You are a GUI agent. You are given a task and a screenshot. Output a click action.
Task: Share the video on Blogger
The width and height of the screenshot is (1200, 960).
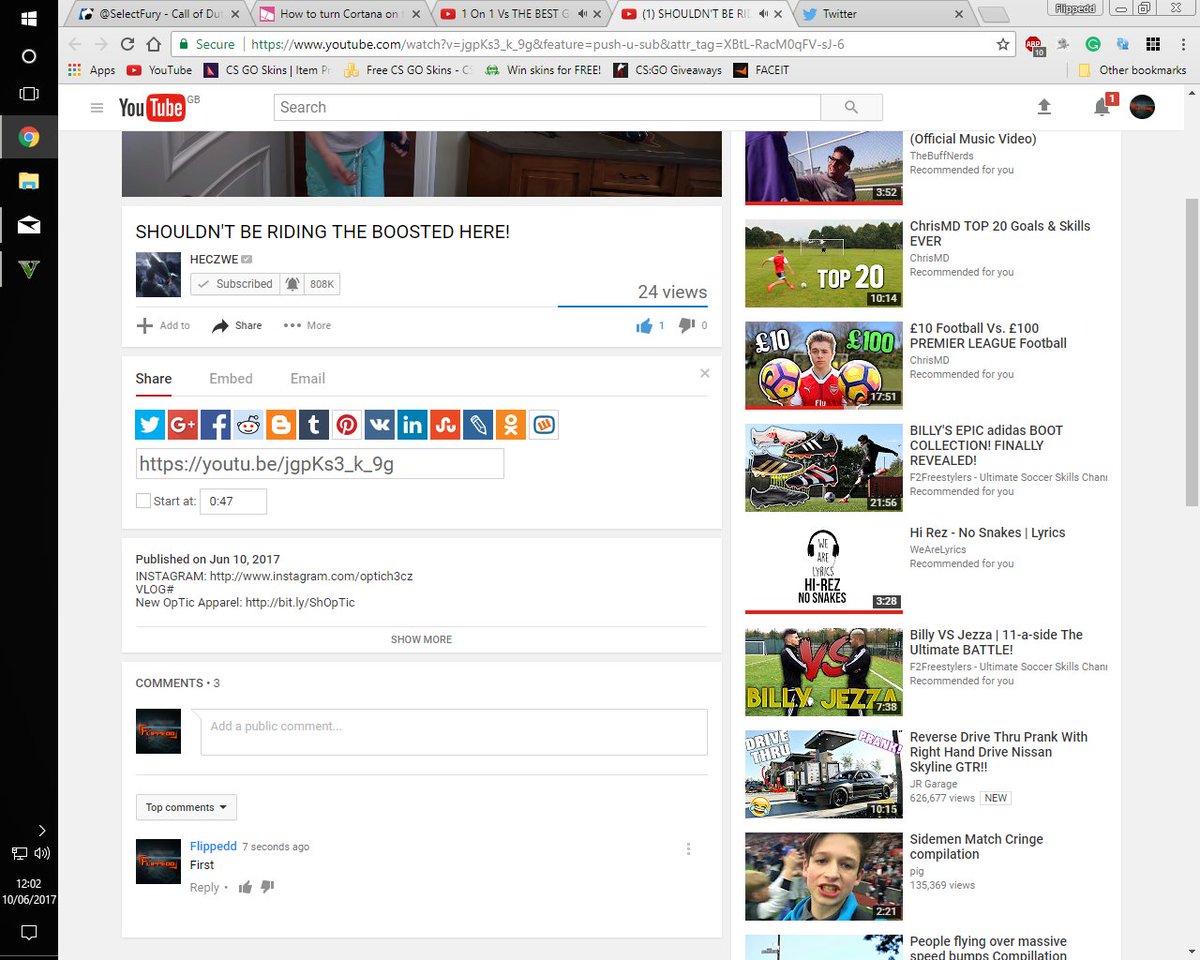(x=281, y=425)
